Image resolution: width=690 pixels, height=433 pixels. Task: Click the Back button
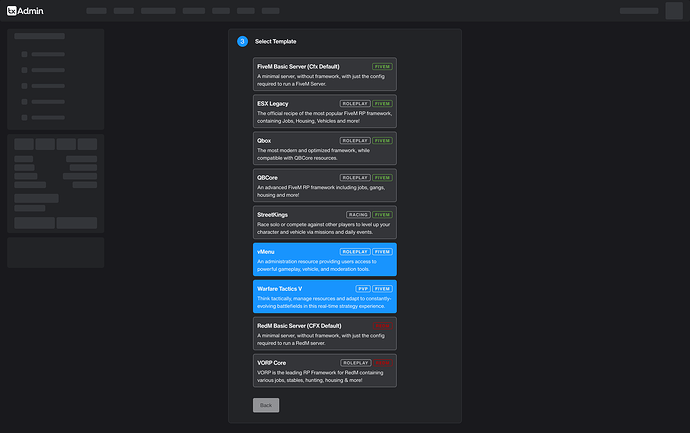pos(266,405)
